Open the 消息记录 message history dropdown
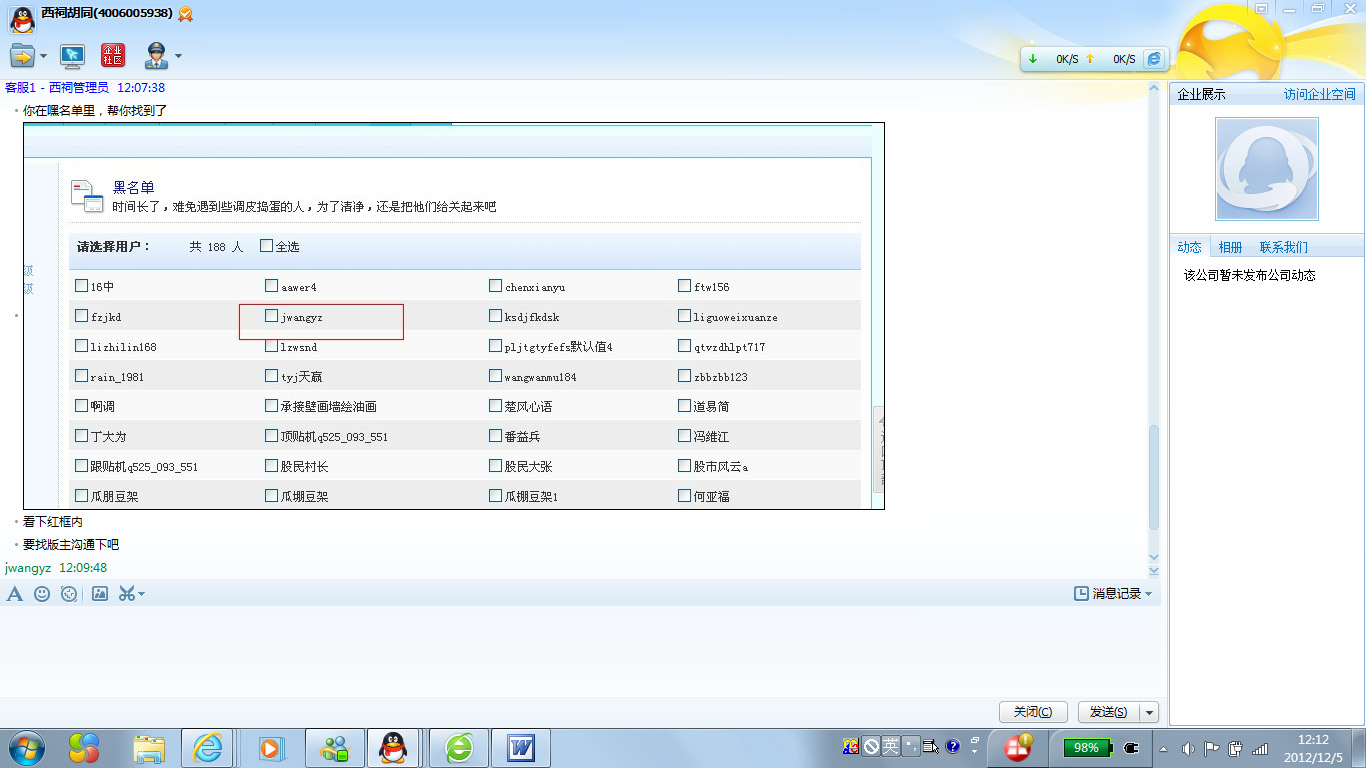Viewport: 1366px width, 768px height. click(1112, 594)
